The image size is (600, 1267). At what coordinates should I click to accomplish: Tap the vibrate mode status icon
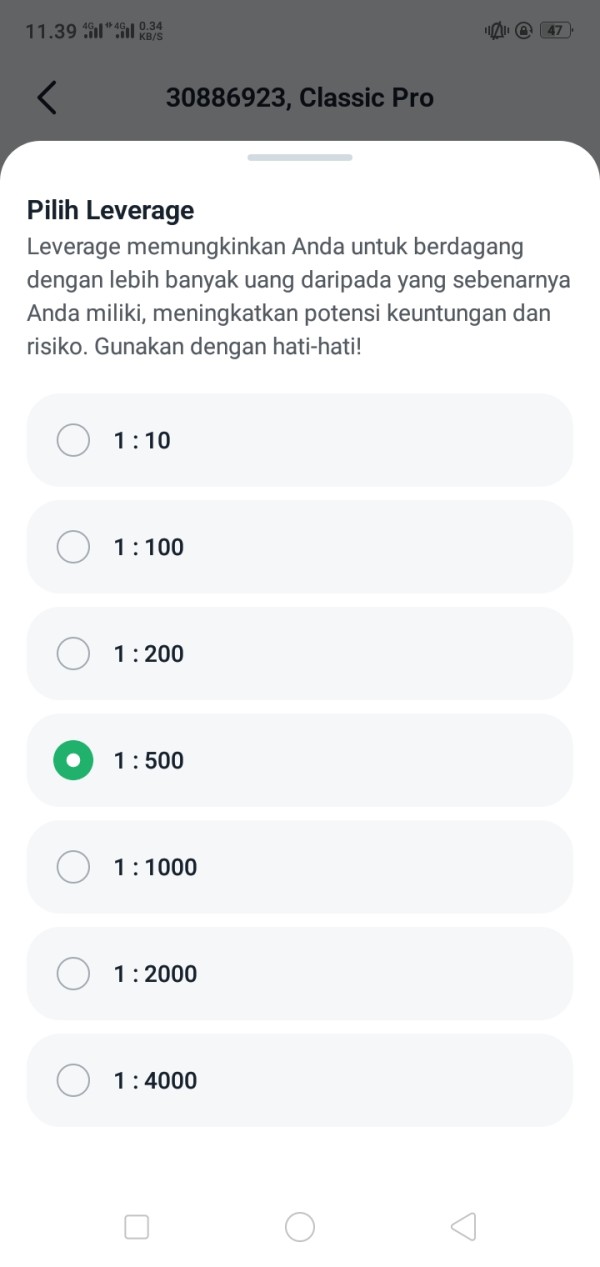496,31
